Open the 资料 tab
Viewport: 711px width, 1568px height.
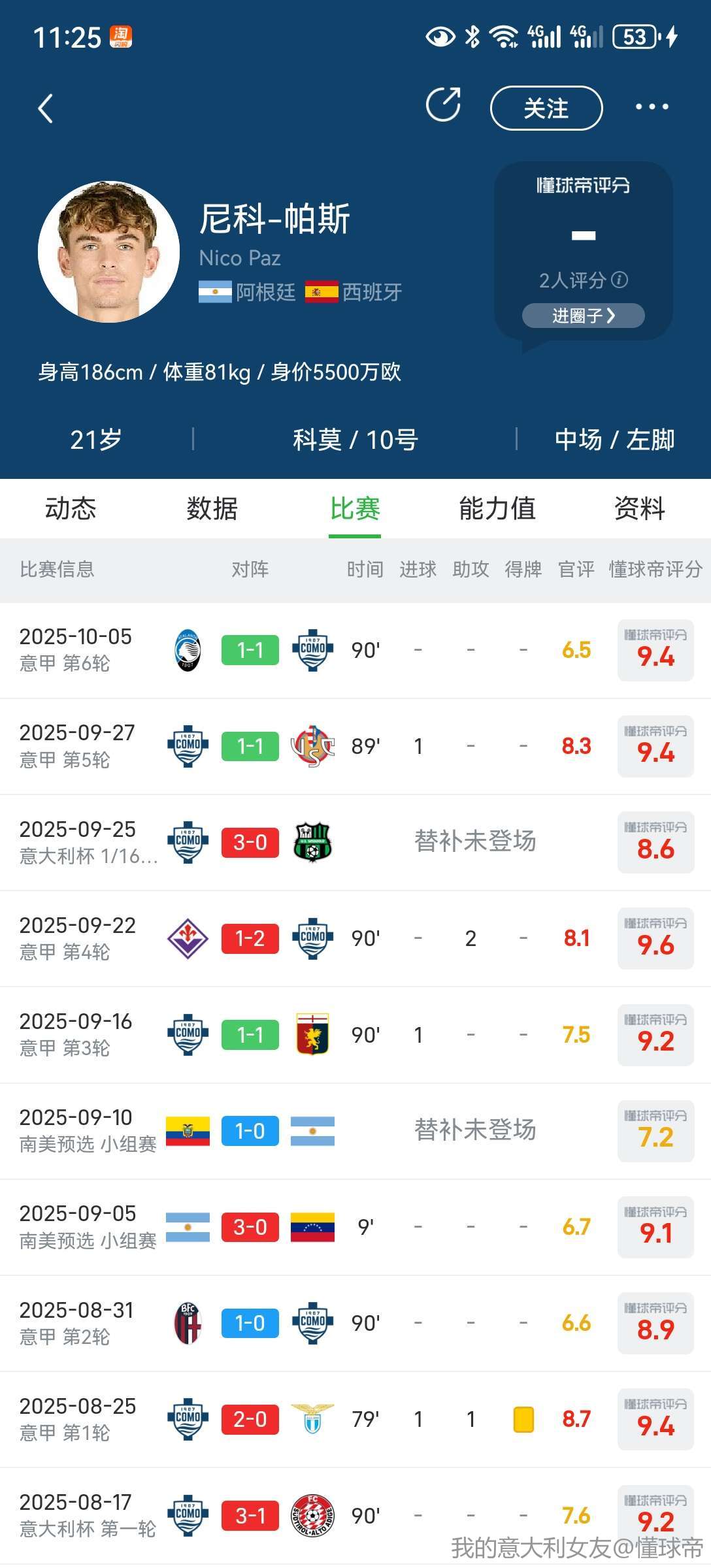pos(639,508)
